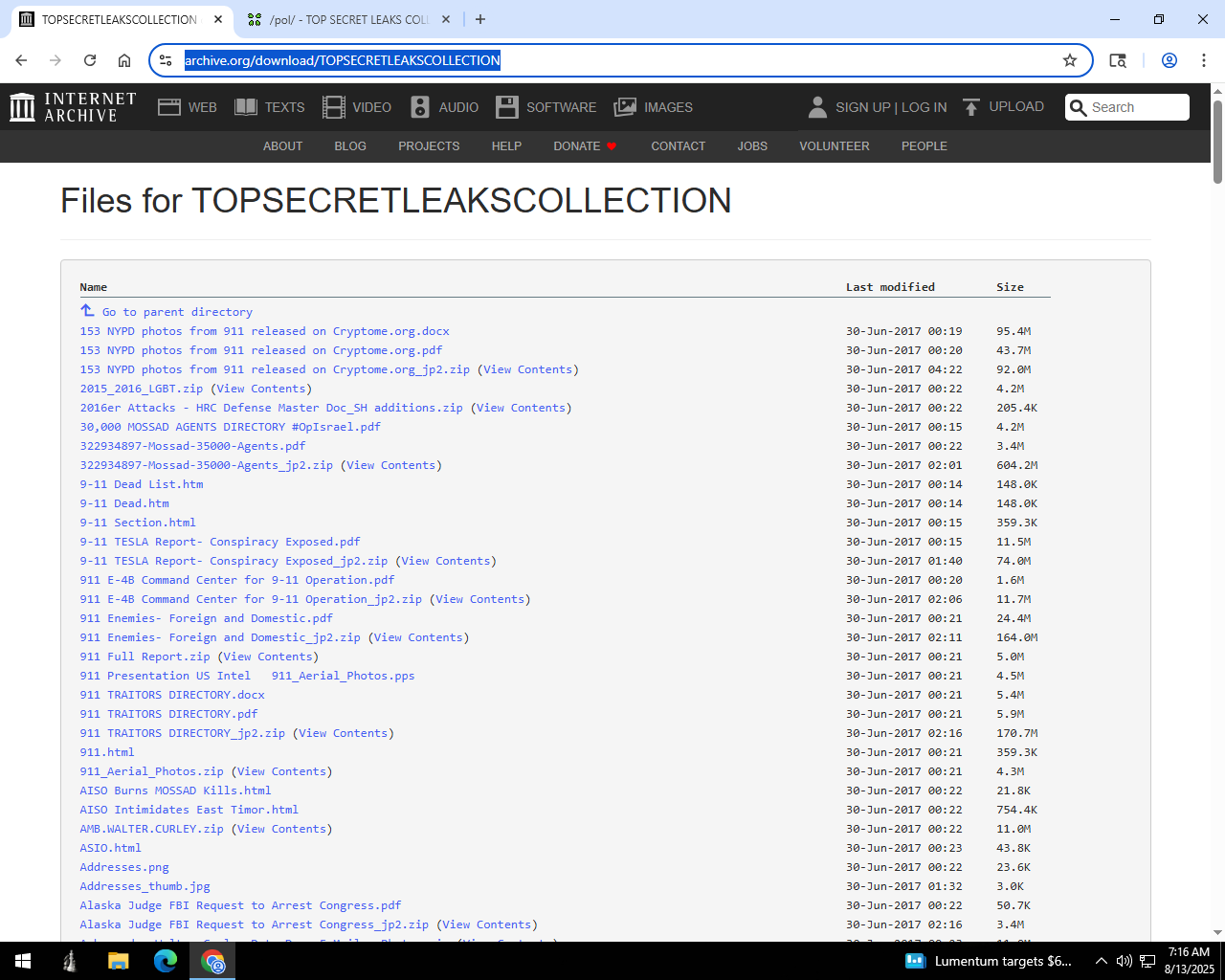Open the BLOG menu item
1225x980 pixels.
350,146
